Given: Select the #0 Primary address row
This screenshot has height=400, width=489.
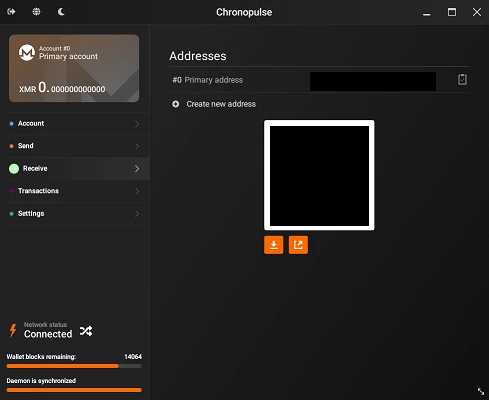Looking at the screenshot, I should tap(319, 80).
